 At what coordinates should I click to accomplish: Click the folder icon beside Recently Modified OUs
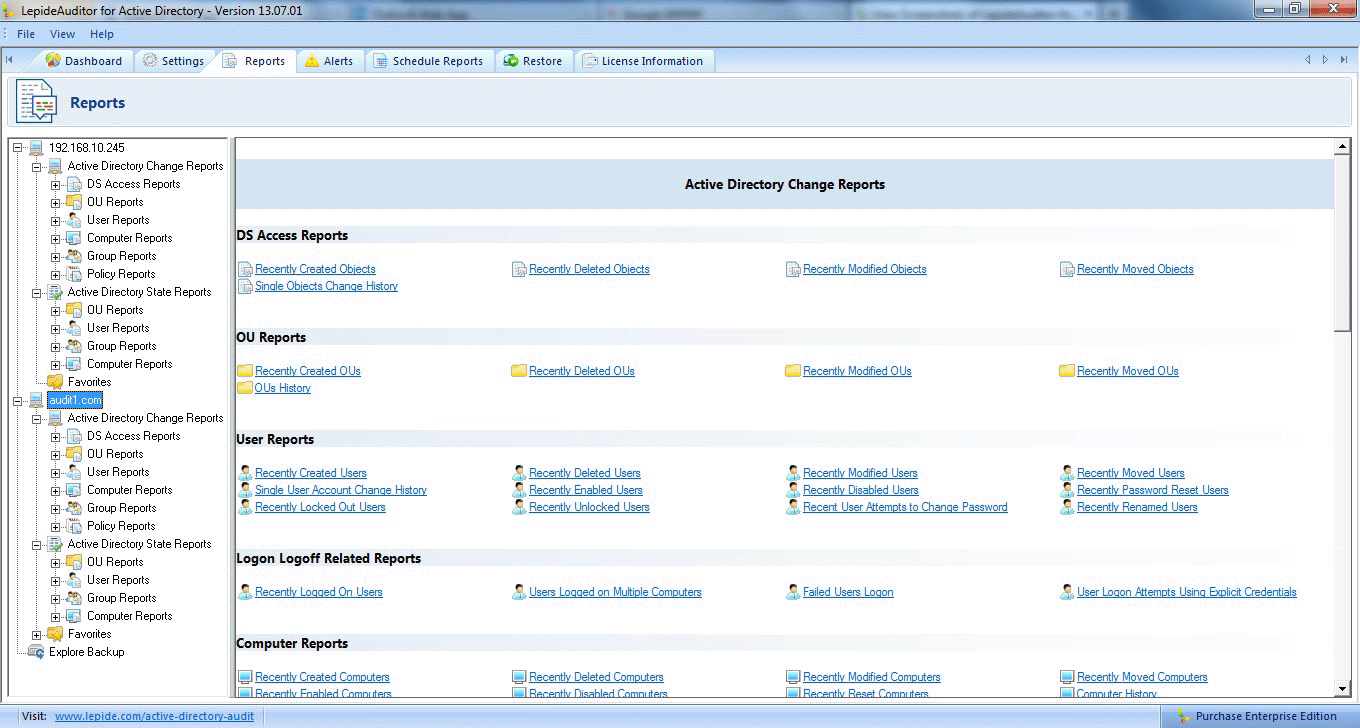793,371
